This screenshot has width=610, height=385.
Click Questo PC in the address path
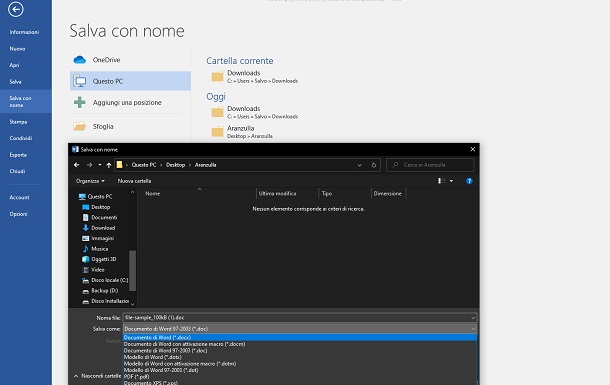pyautogui.click(x=144, y=165)
